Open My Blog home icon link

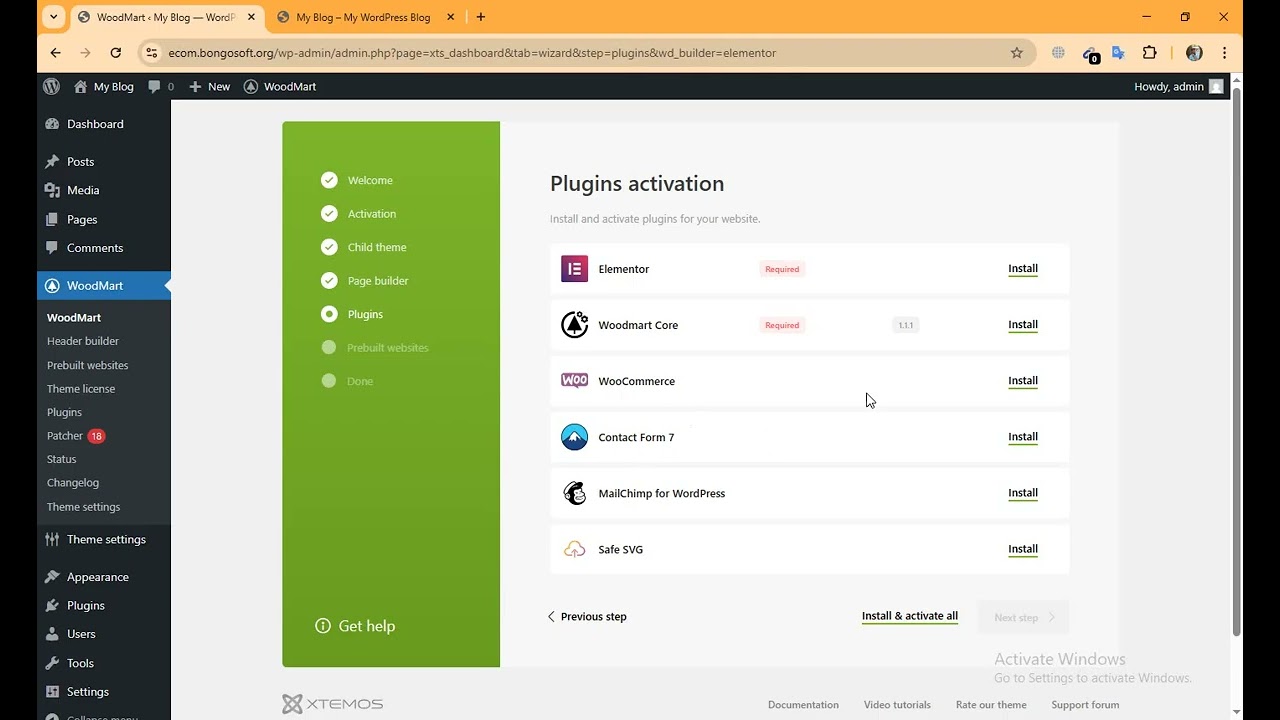click(x=103, y=87)
